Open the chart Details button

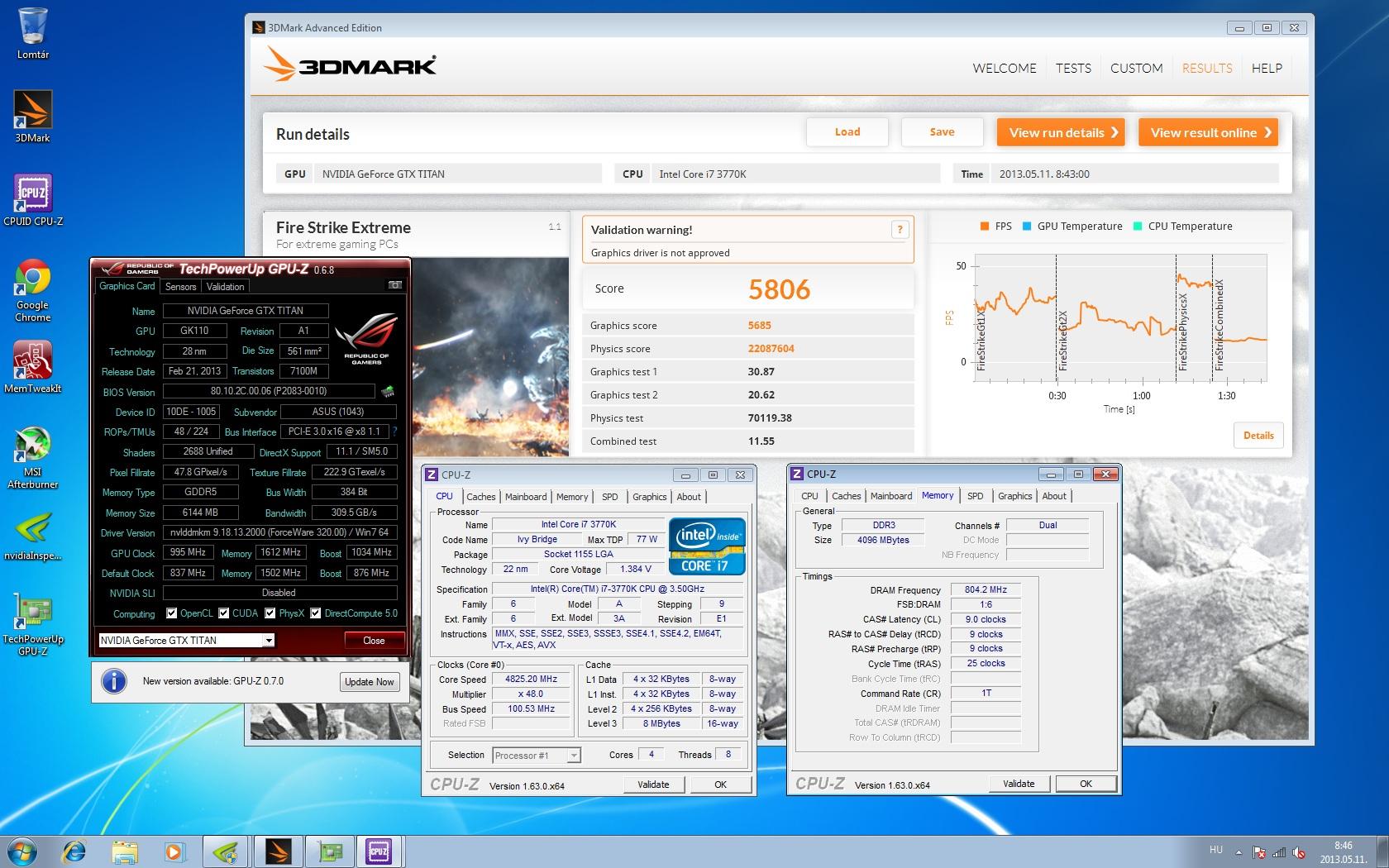pyautogui.click(x=1258, y=436)
